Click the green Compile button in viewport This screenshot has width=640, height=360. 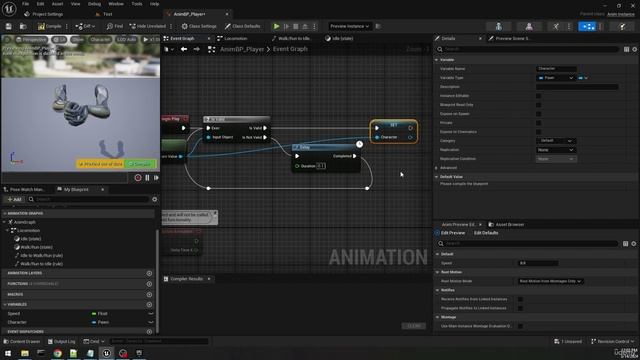tap(140, 164)
